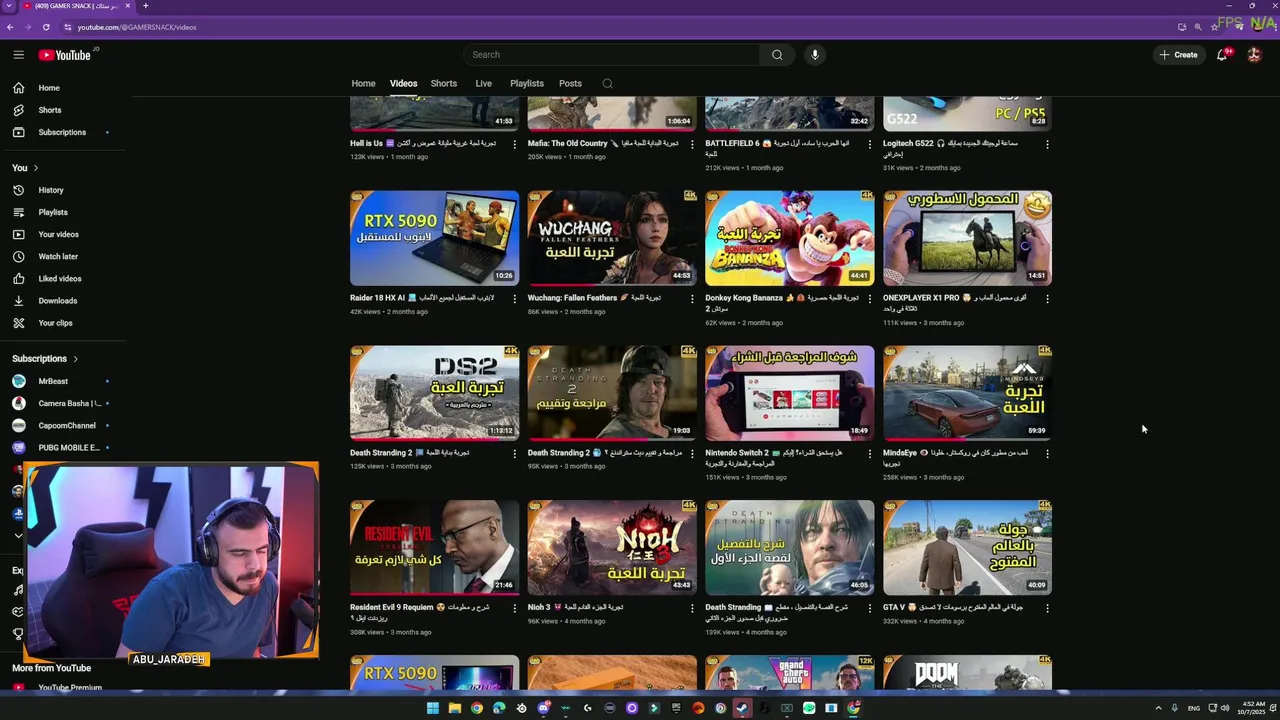Open the volume control in system tray

(x=1226, y=708)
